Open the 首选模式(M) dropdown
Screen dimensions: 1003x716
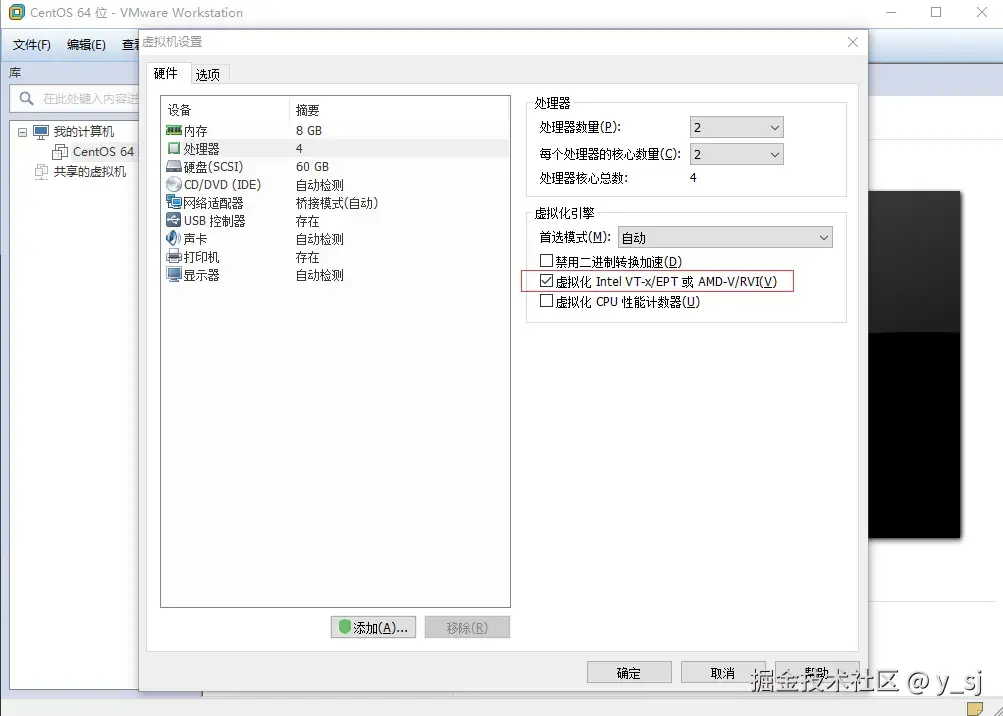tap(725, 237)
